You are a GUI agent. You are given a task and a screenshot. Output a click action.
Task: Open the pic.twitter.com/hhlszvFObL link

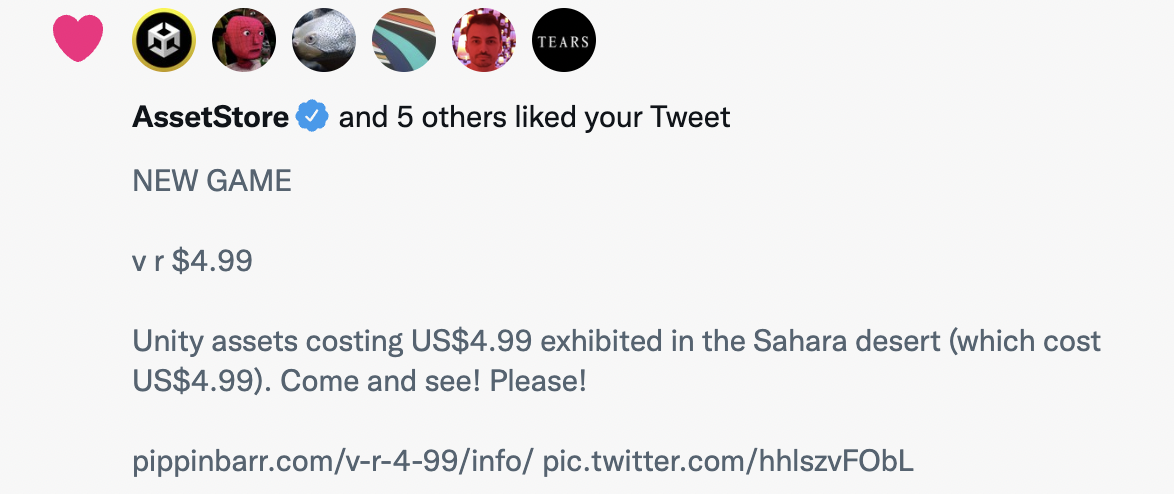729,461
